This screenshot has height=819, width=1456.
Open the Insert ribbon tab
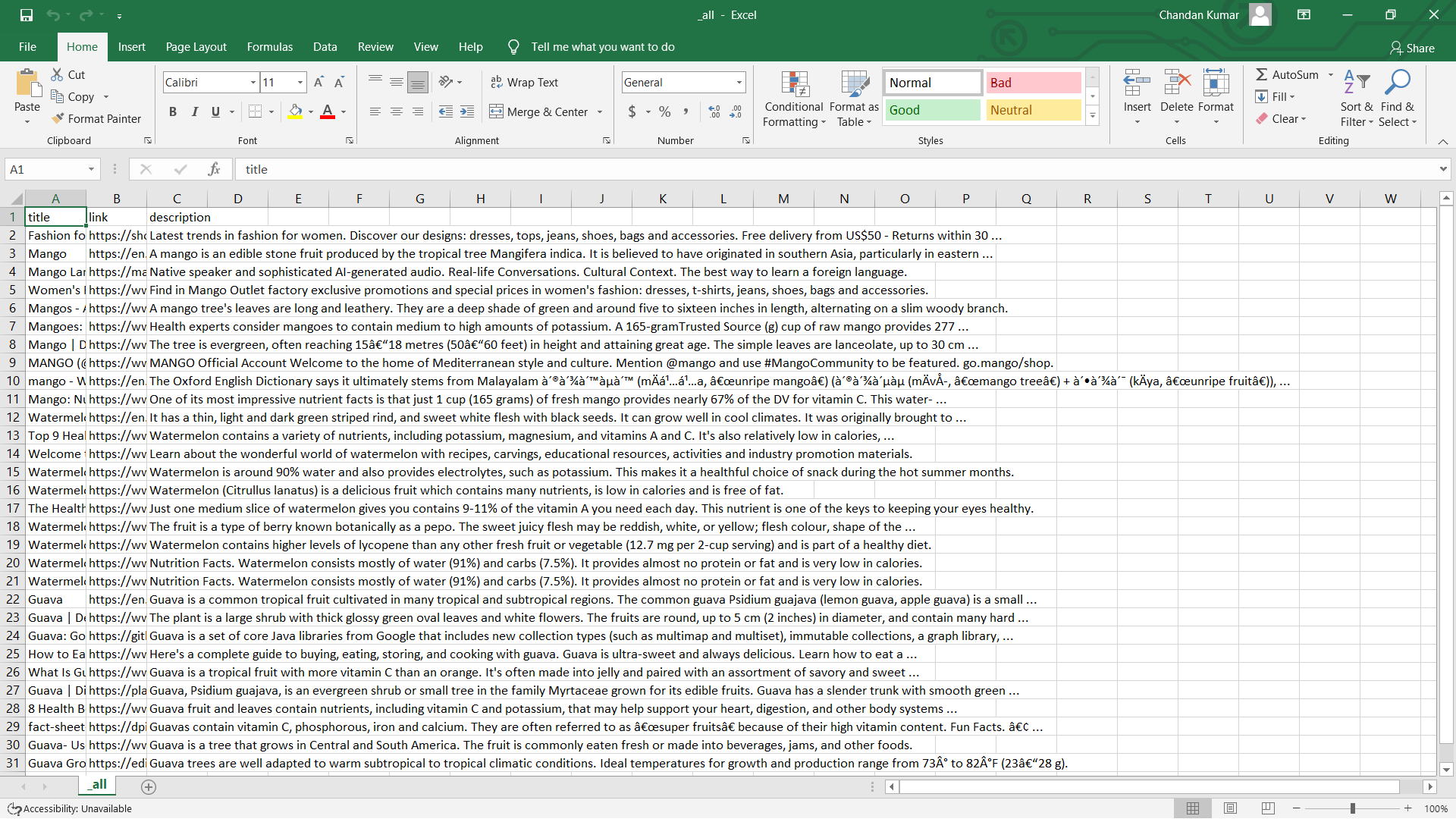tap(131, 46)
